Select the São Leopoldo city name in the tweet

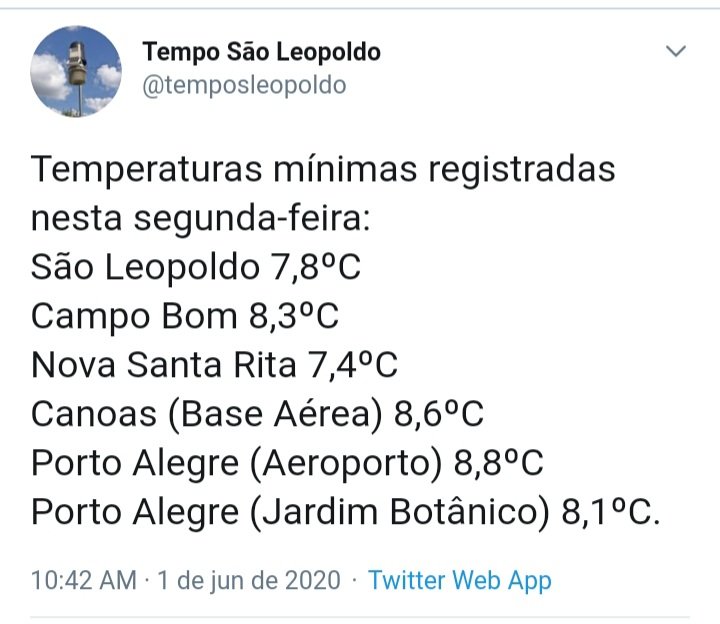click(x=145, y=268)
